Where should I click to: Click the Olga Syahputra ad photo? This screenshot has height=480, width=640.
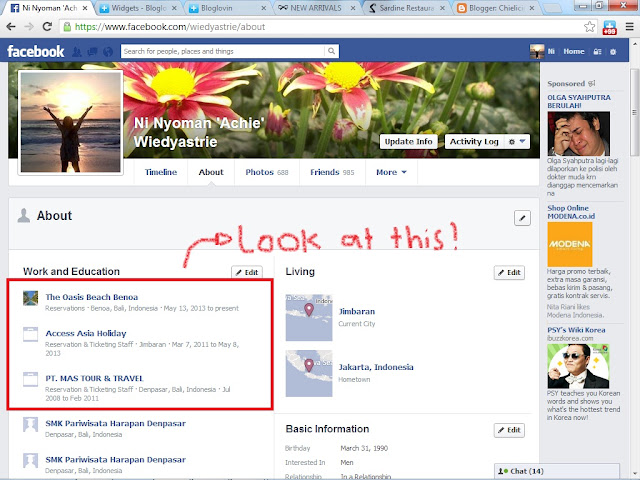579,134
